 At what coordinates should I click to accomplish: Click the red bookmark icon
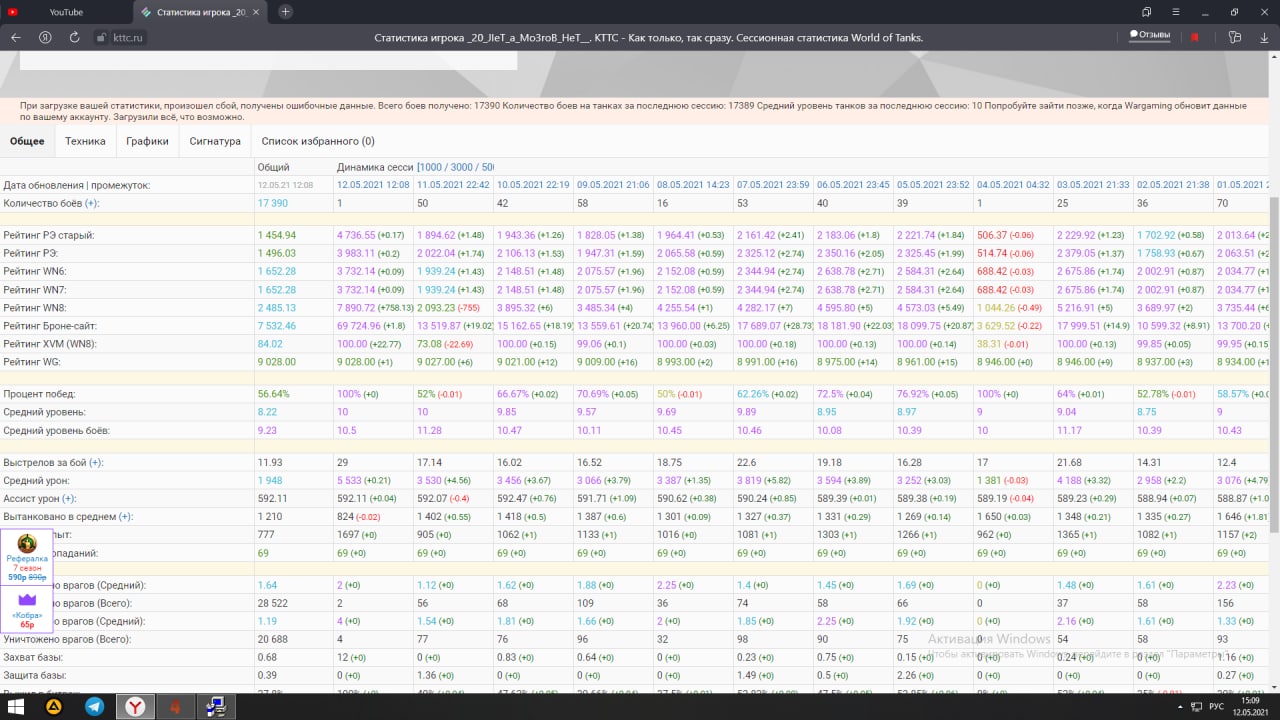tap(1194, 37)
